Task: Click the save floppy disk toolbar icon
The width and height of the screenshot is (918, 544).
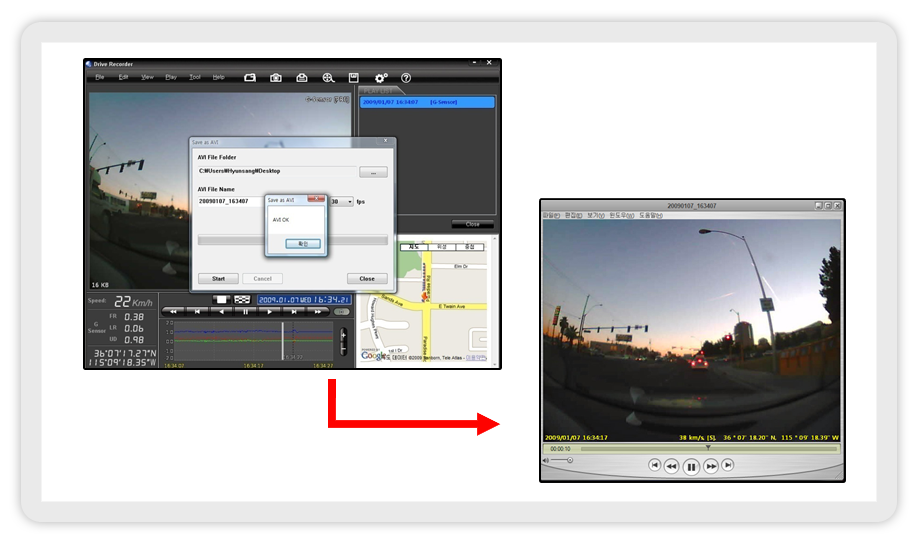Action: tap(354, 77)
